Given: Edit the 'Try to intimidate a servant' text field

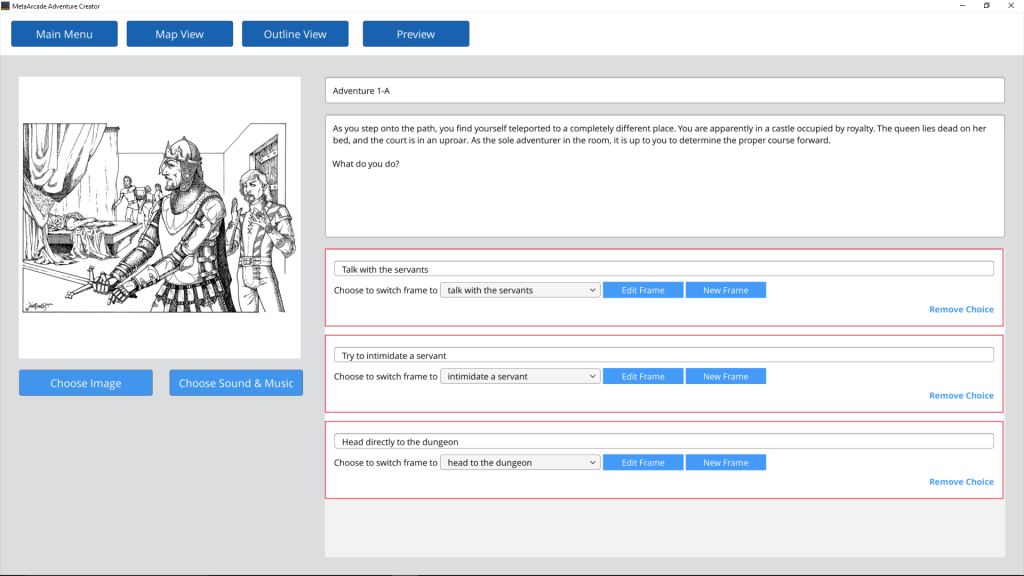Looking at the screenshot, I should (663, 355).
